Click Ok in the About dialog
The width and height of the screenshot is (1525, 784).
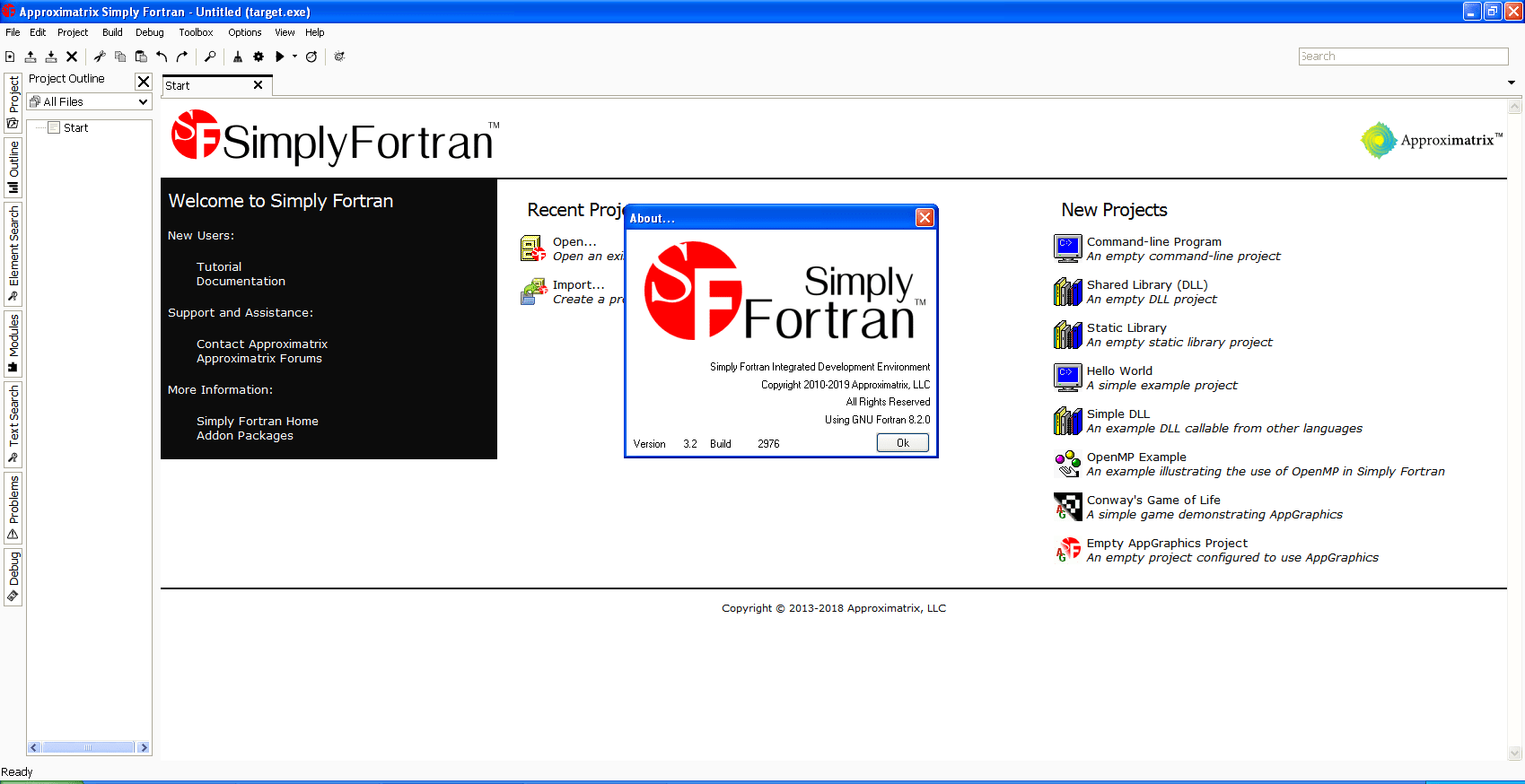pyautogui.click(x=903, y=443)
